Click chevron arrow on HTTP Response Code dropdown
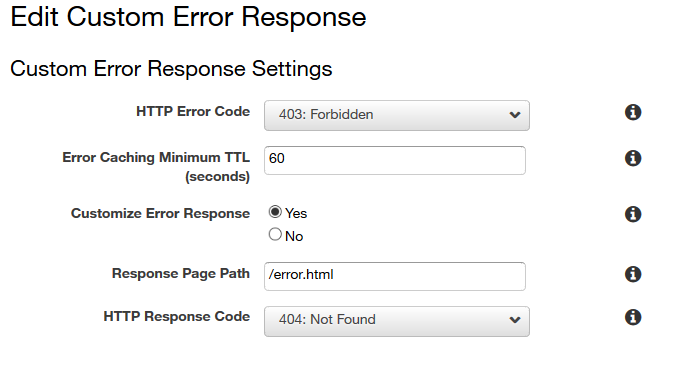This screenshot has width=682, height=375. 515,320
